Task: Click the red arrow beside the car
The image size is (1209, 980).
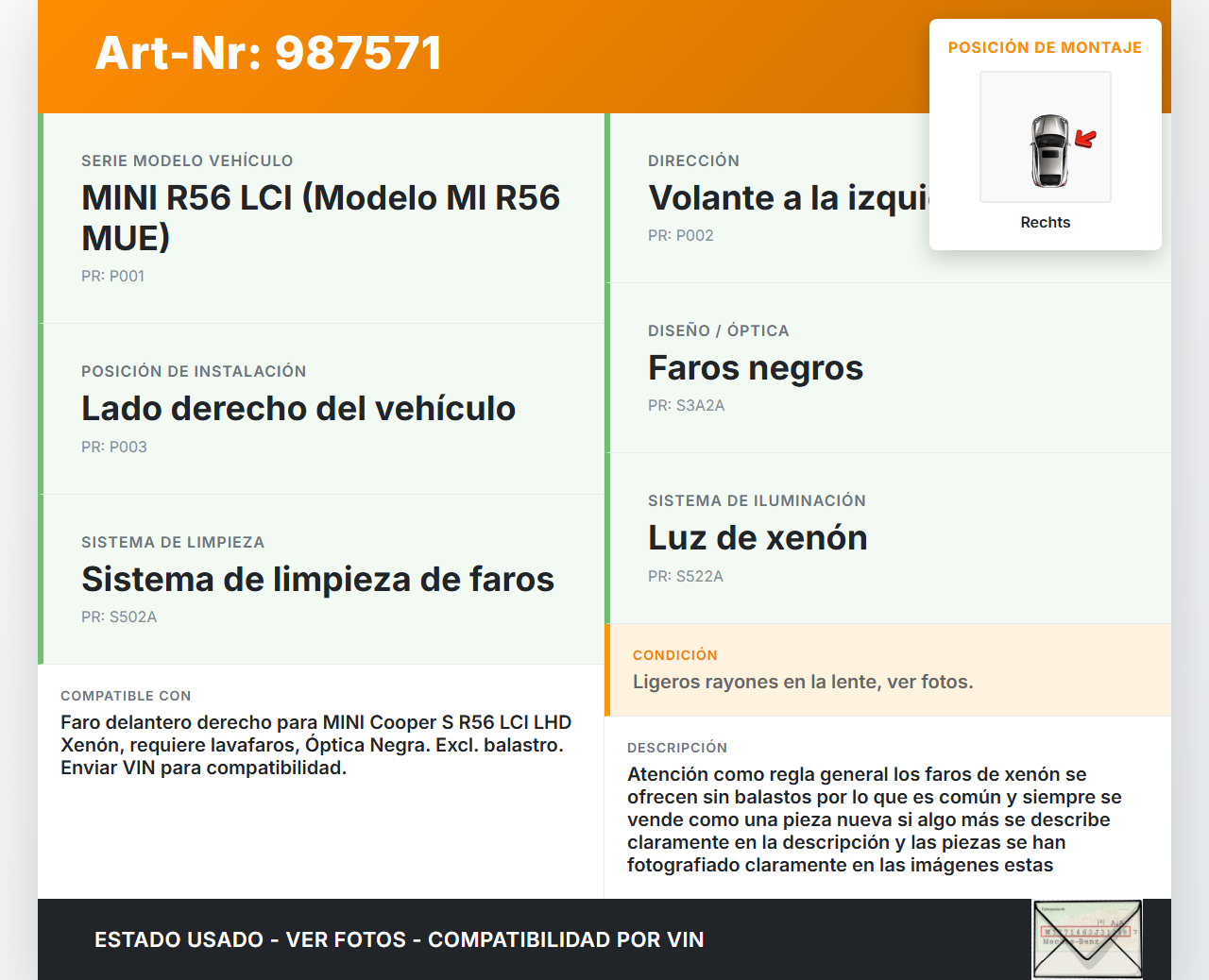Action: [x=1085, y=140]
